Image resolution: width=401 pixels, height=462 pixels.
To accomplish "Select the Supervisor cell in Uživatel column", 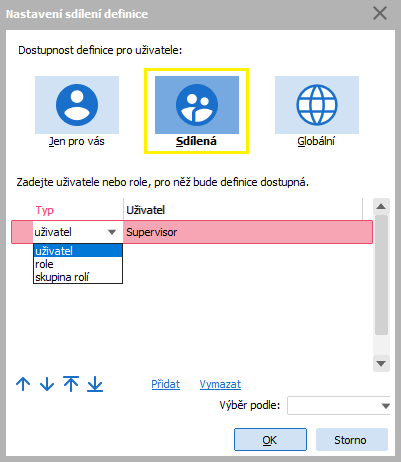I will pyautogui.click(x=248, y=232).
